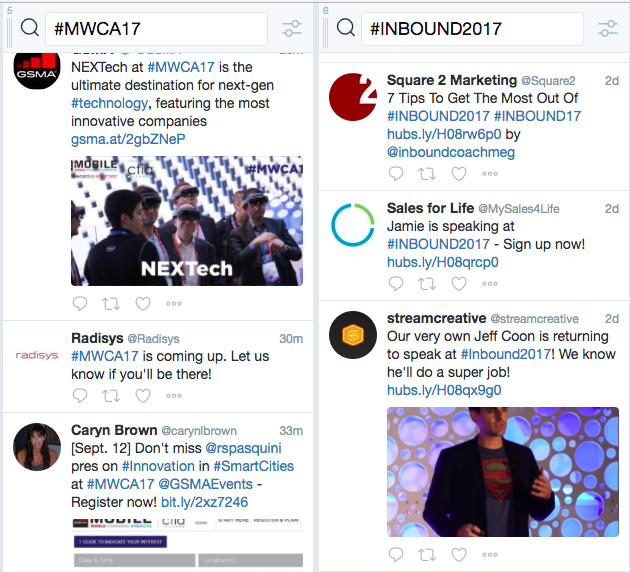
Task: Open streamcreative account name
Action: pos(436,318)
